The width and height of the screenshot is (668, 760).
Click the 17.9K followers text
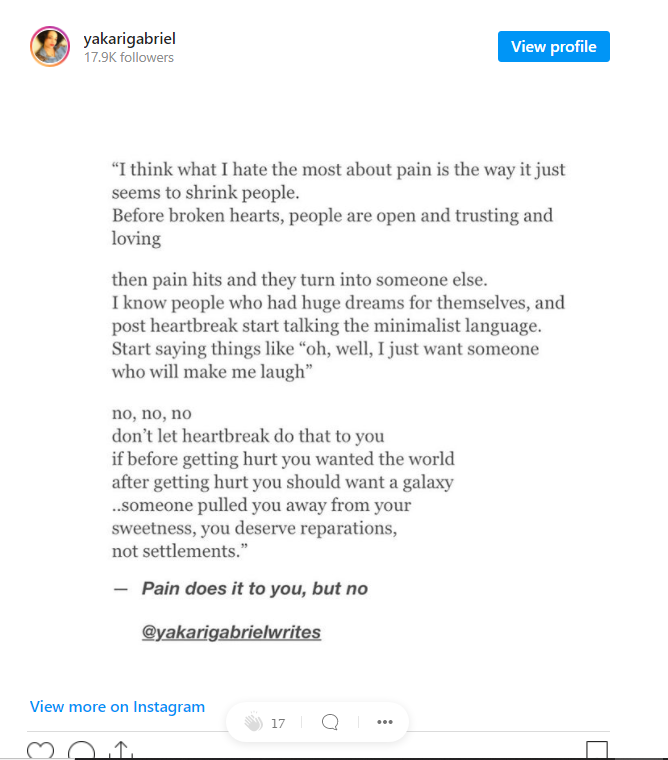coord(129,57)
